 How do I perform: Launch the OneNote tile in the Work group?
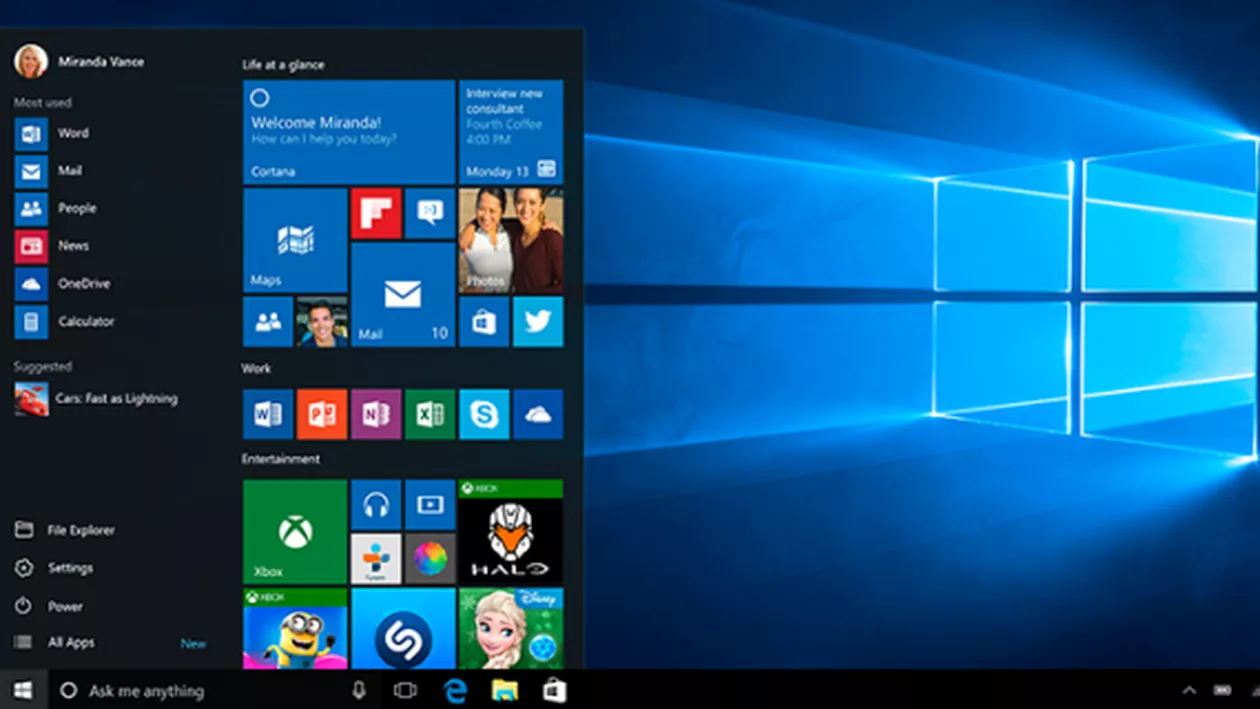[376, 414]
